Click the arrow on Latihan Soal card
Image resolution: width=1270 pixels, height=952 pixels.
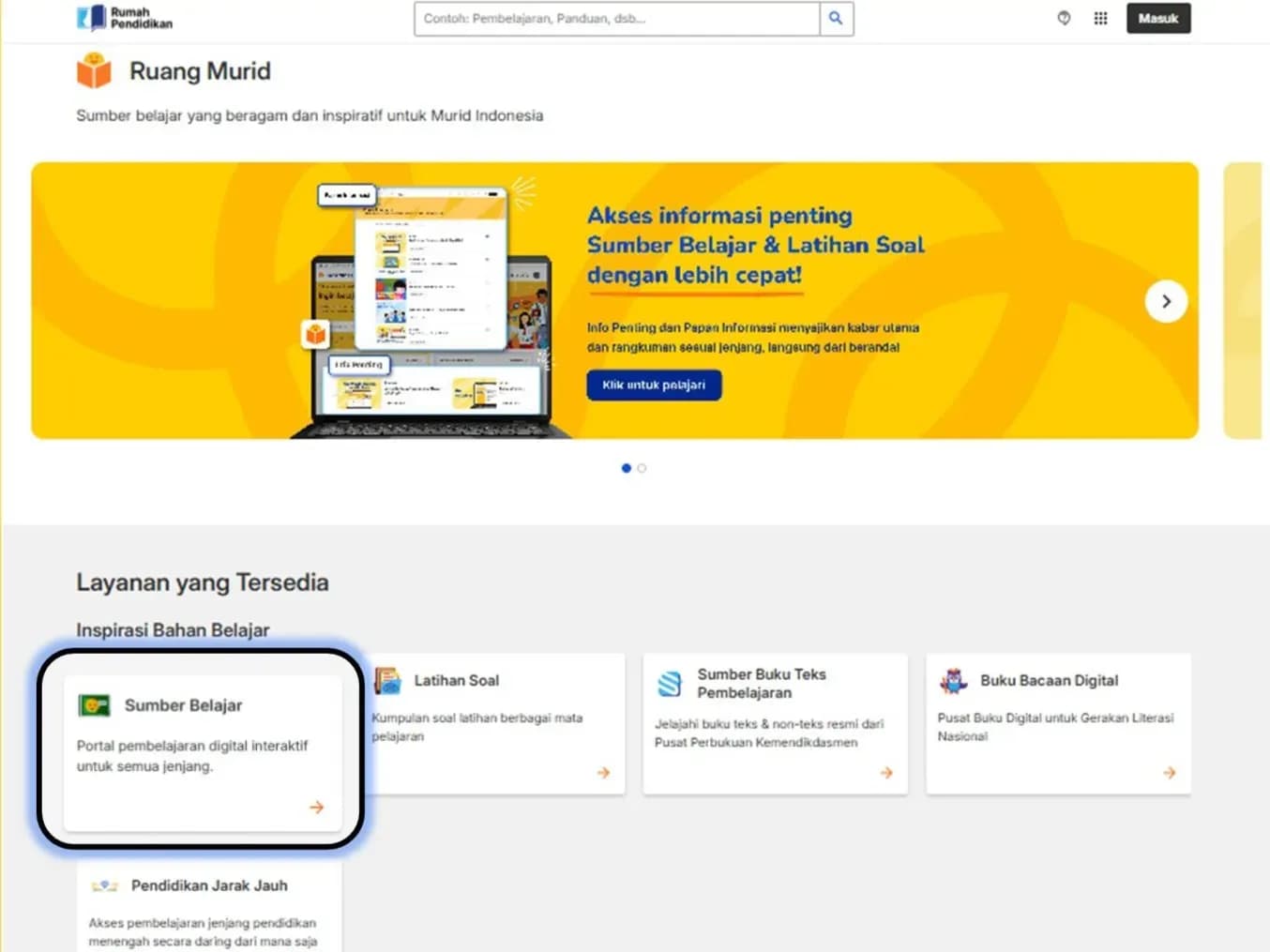603,773
